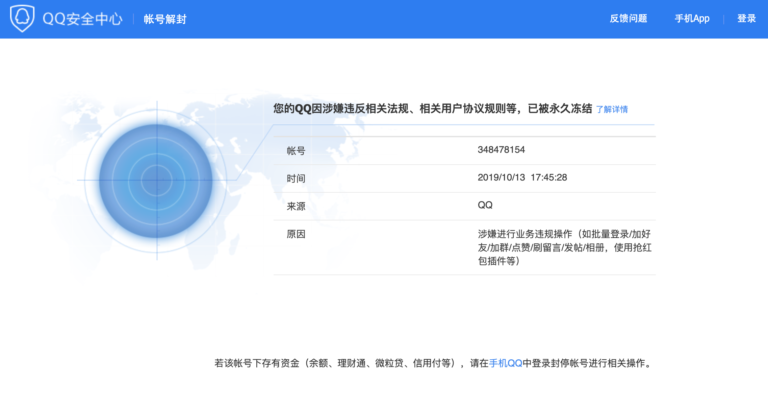Click the 登录 login link

pyautogui.click(x=746, y=19)
